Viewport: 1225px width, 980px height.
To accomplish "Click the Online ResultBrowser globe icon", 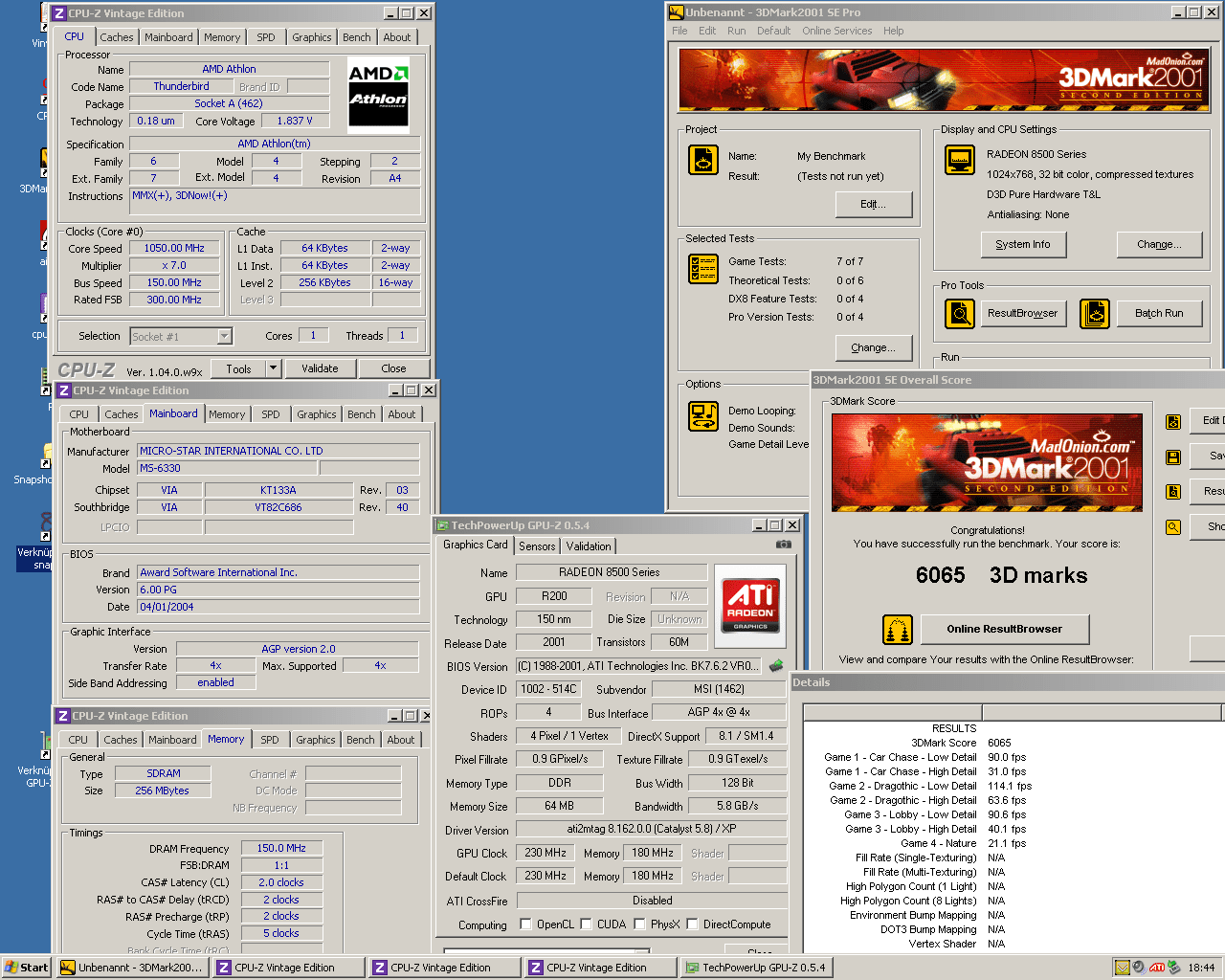I will 897,630.
